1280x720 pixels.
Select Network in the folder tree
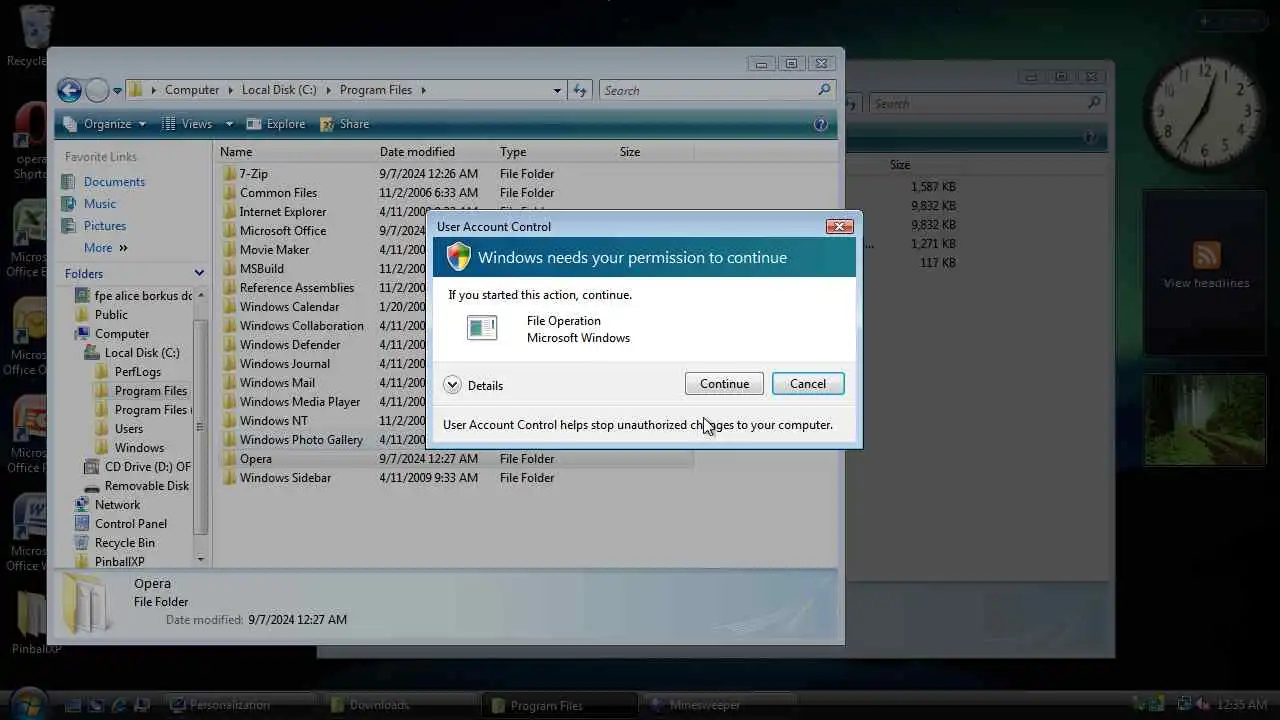tap(117, 505)
